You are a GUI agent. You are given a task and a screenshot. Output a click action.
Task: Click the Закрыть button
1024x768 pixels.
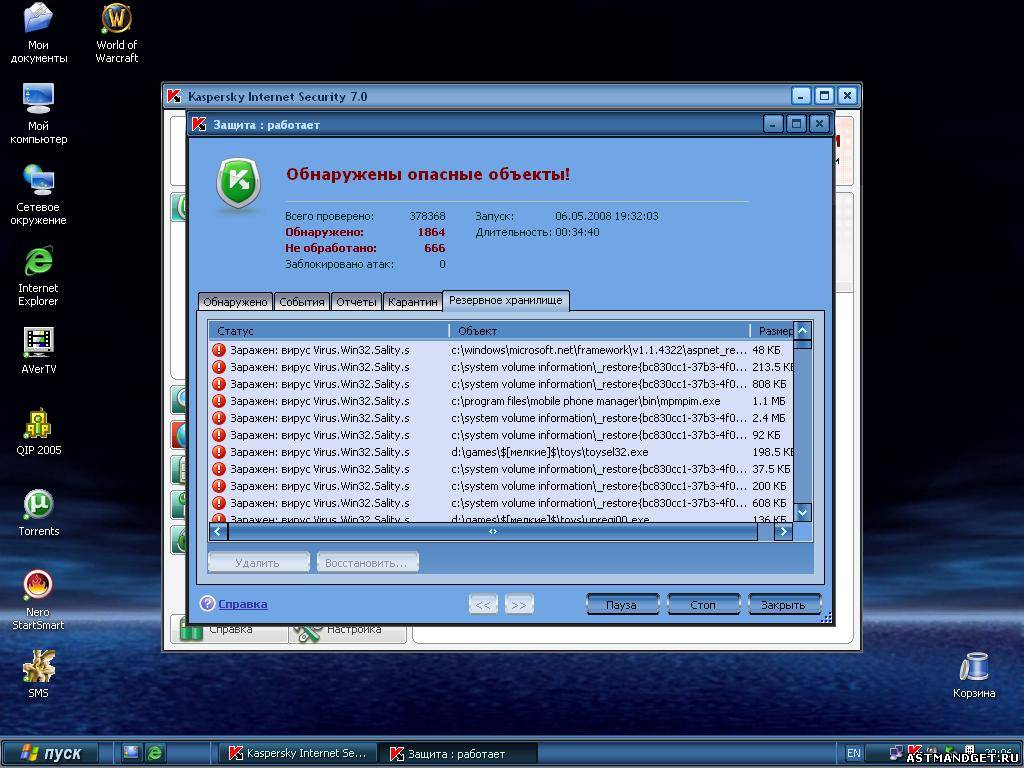(783, 605)
